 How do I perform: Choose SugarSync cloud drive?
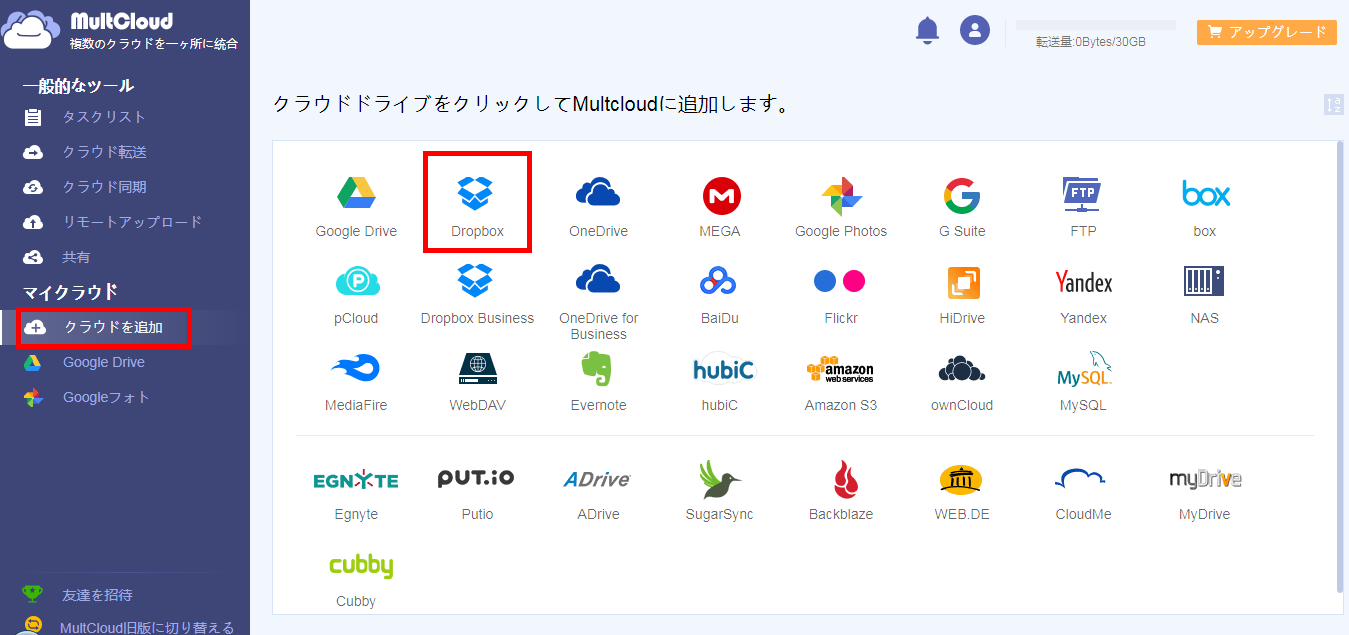(x=720, y=490)
